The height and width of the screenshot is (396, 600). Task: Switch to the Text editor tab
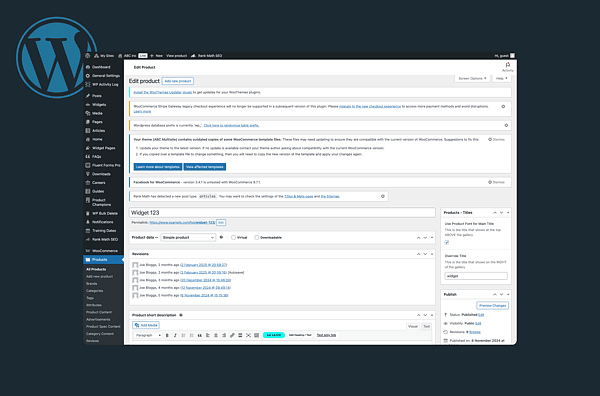coord(426,326)
